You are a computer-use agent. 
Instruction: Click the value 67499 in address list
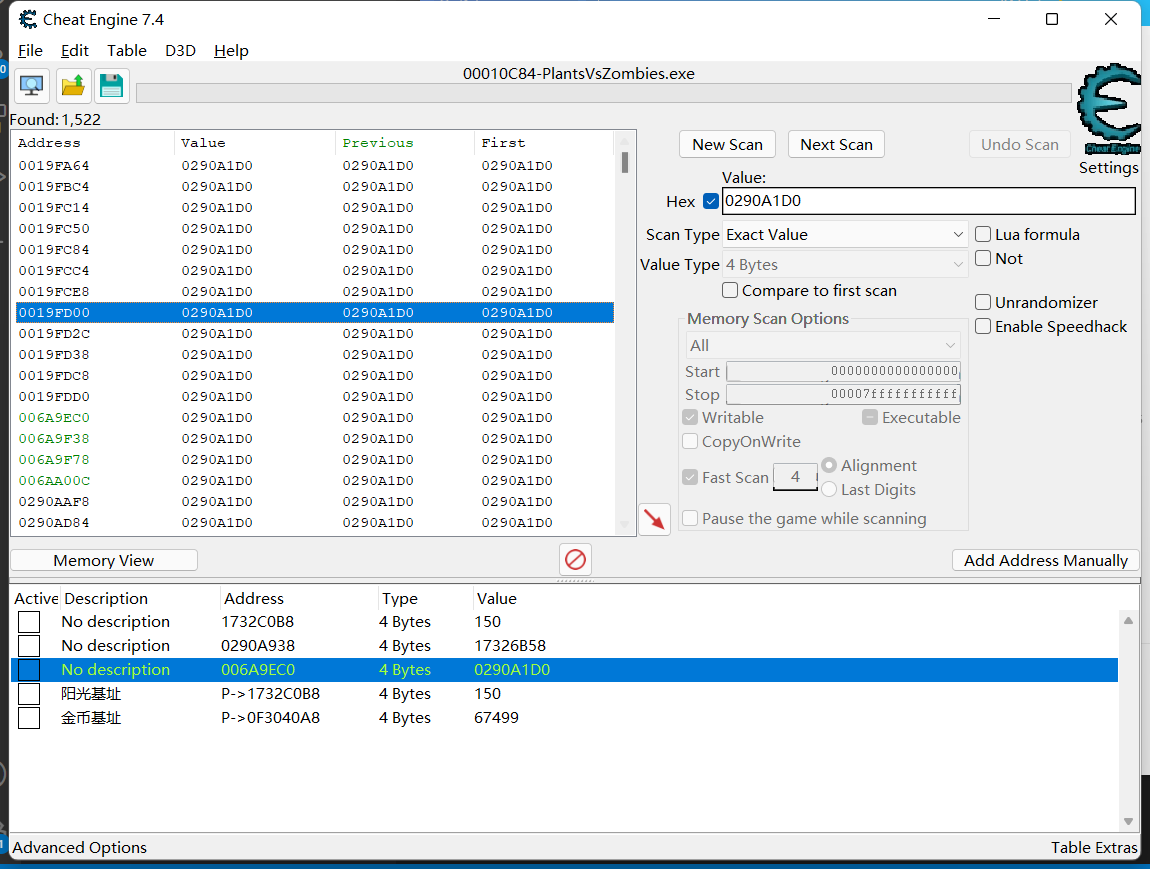pos(497,718)
